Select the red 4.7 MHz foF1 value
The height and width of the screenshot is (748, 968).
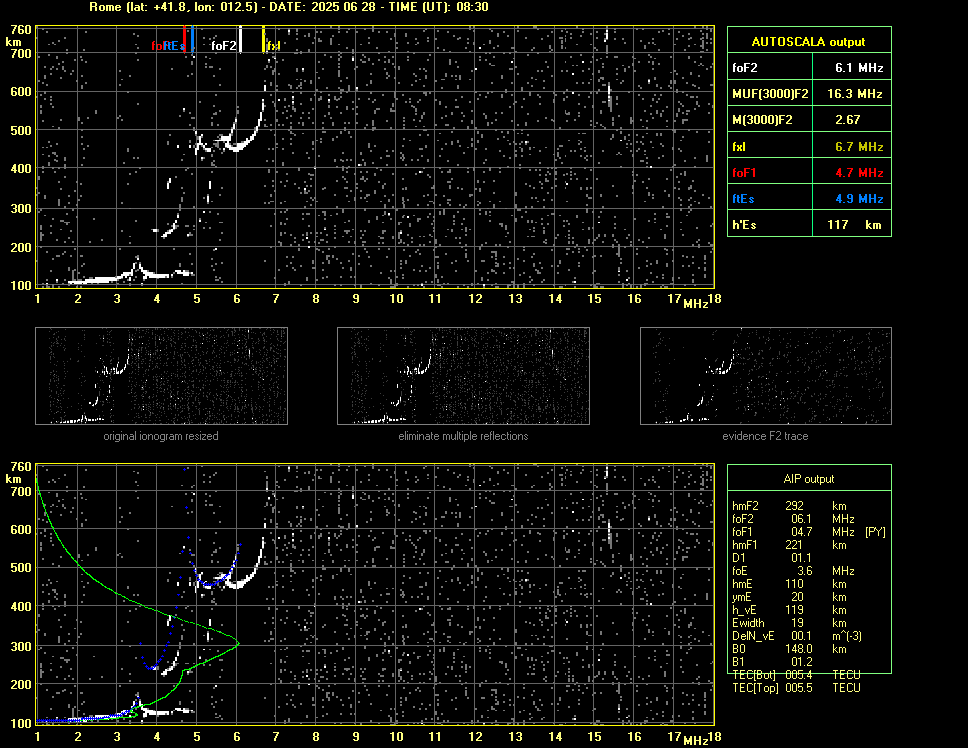click(859, 173)
